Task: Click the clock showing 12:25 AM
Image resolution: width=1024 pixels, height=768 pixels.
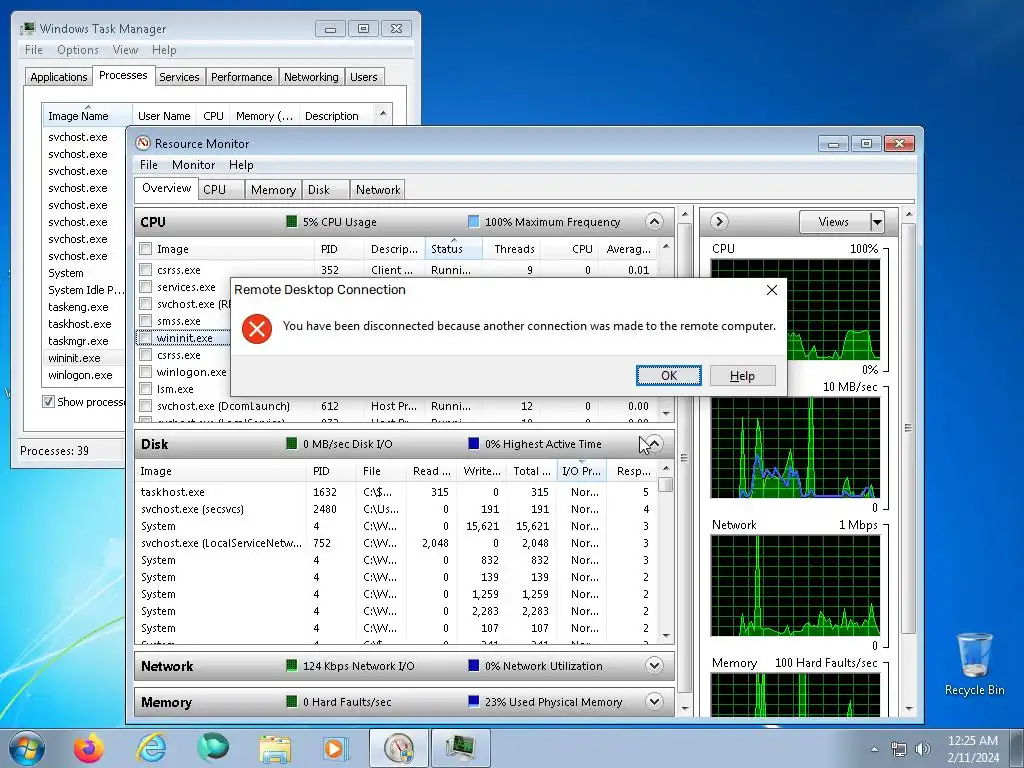Action: (x=972, y=741)
